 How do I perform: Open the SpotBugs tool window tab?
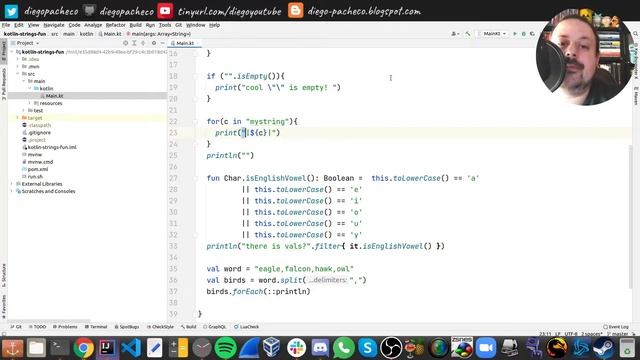(127, 327)
